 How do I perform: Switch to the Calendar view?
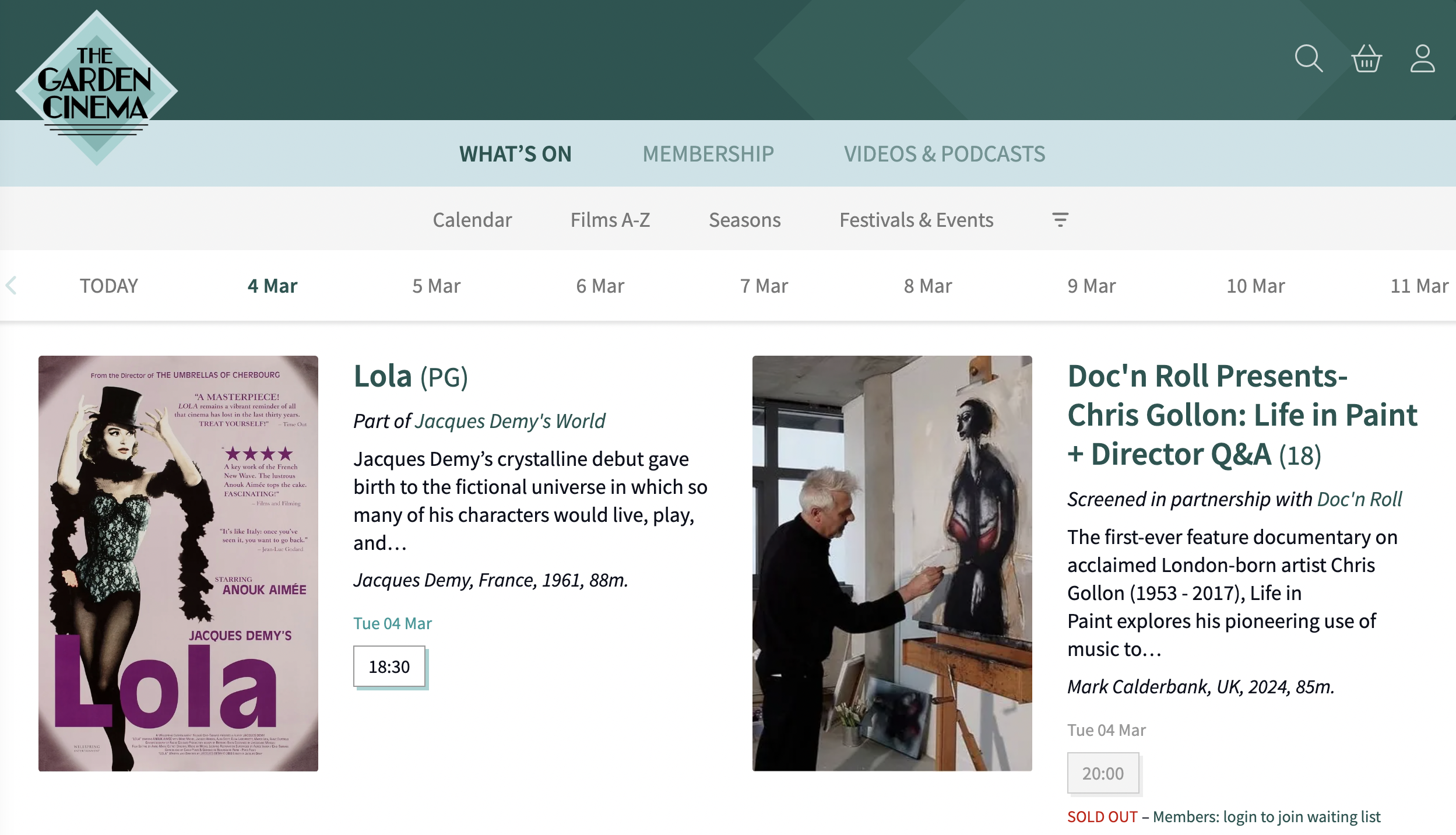472,220
